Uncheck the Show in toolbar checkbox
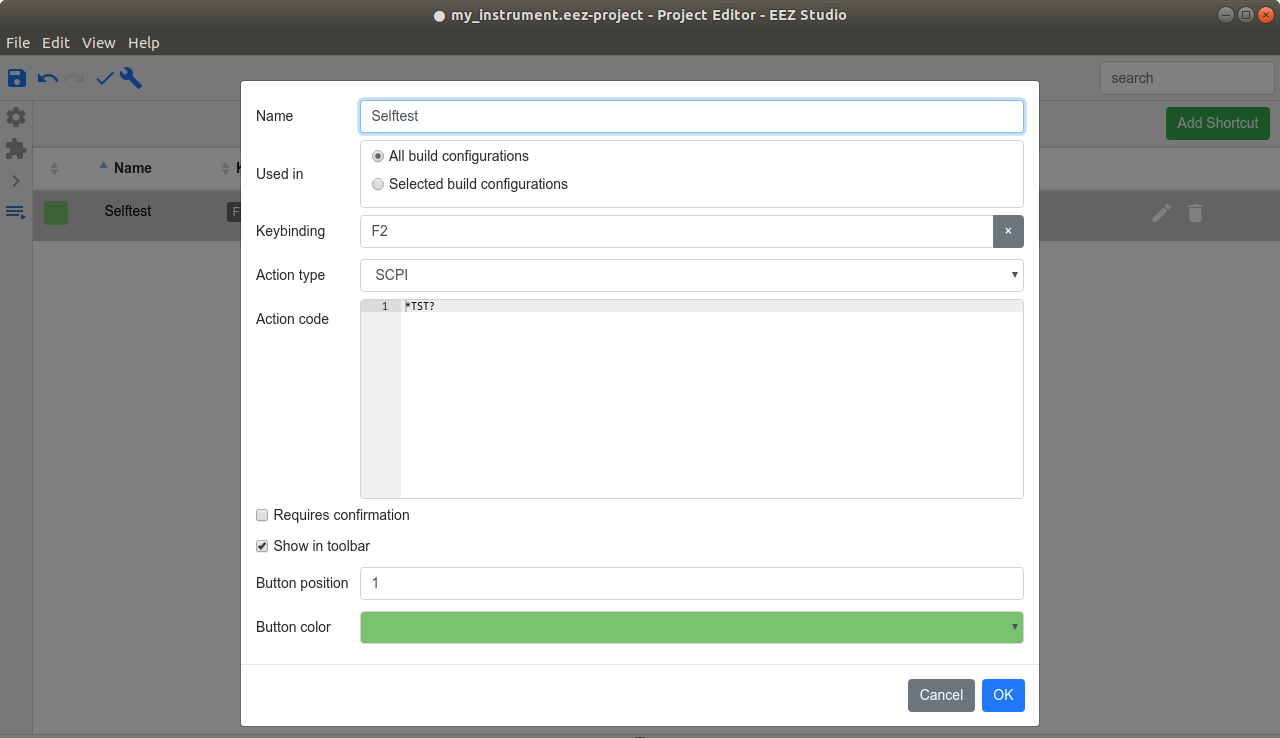Image resolution: width=1280 pixels, height=738 pixels. [x=263, y=546]
